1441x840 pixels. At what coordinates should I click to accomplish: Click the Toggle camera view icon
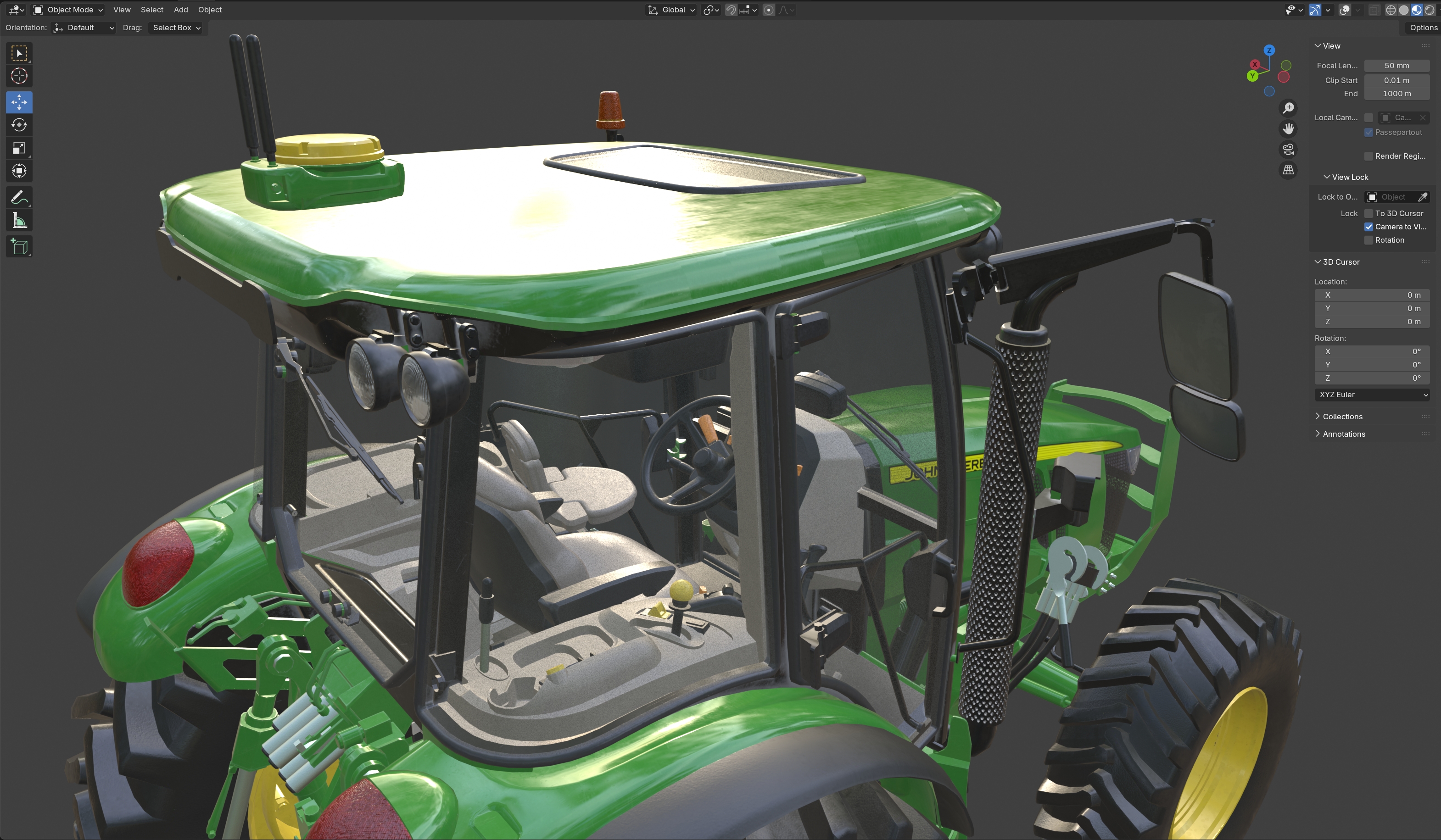pyautogui.click(x=1288, y=149)
